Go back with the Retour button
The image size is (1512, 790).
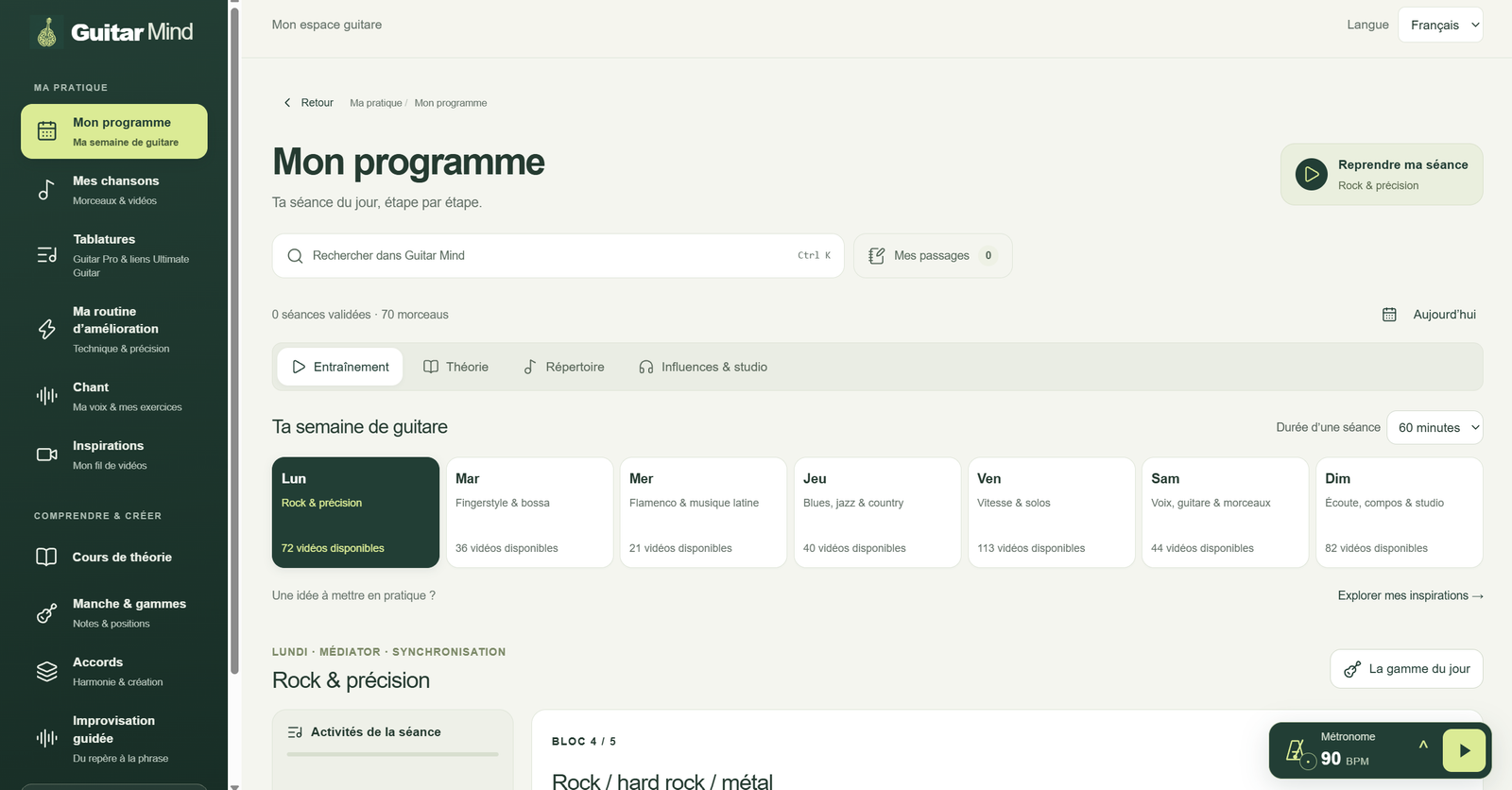[309, 103]
